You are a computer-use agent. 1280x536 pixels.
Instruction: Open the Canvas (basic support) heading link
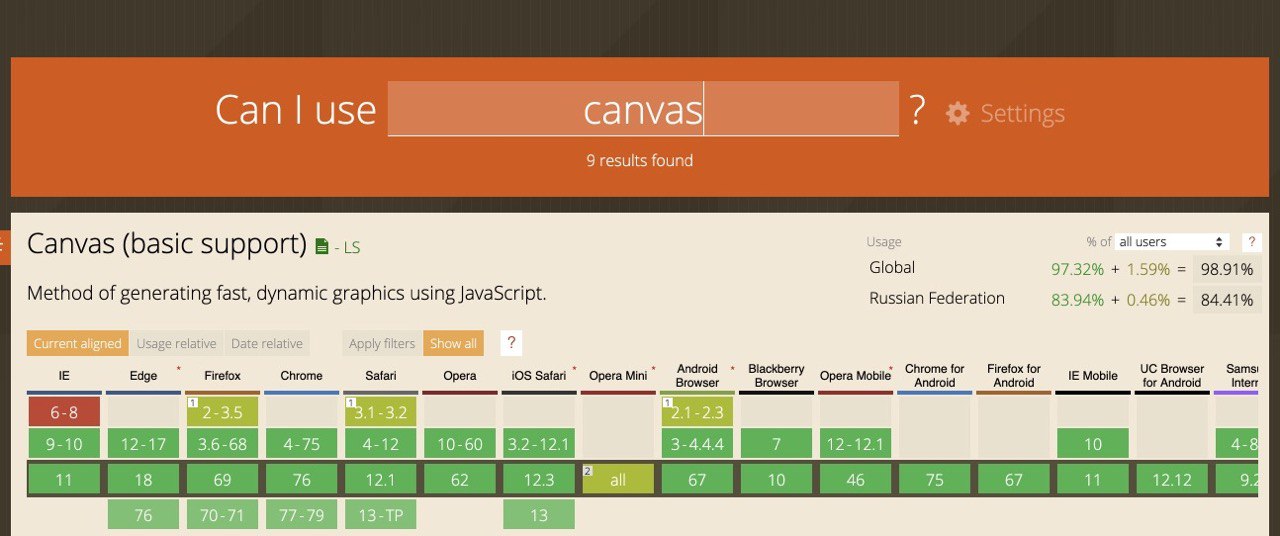coord(166,244)
